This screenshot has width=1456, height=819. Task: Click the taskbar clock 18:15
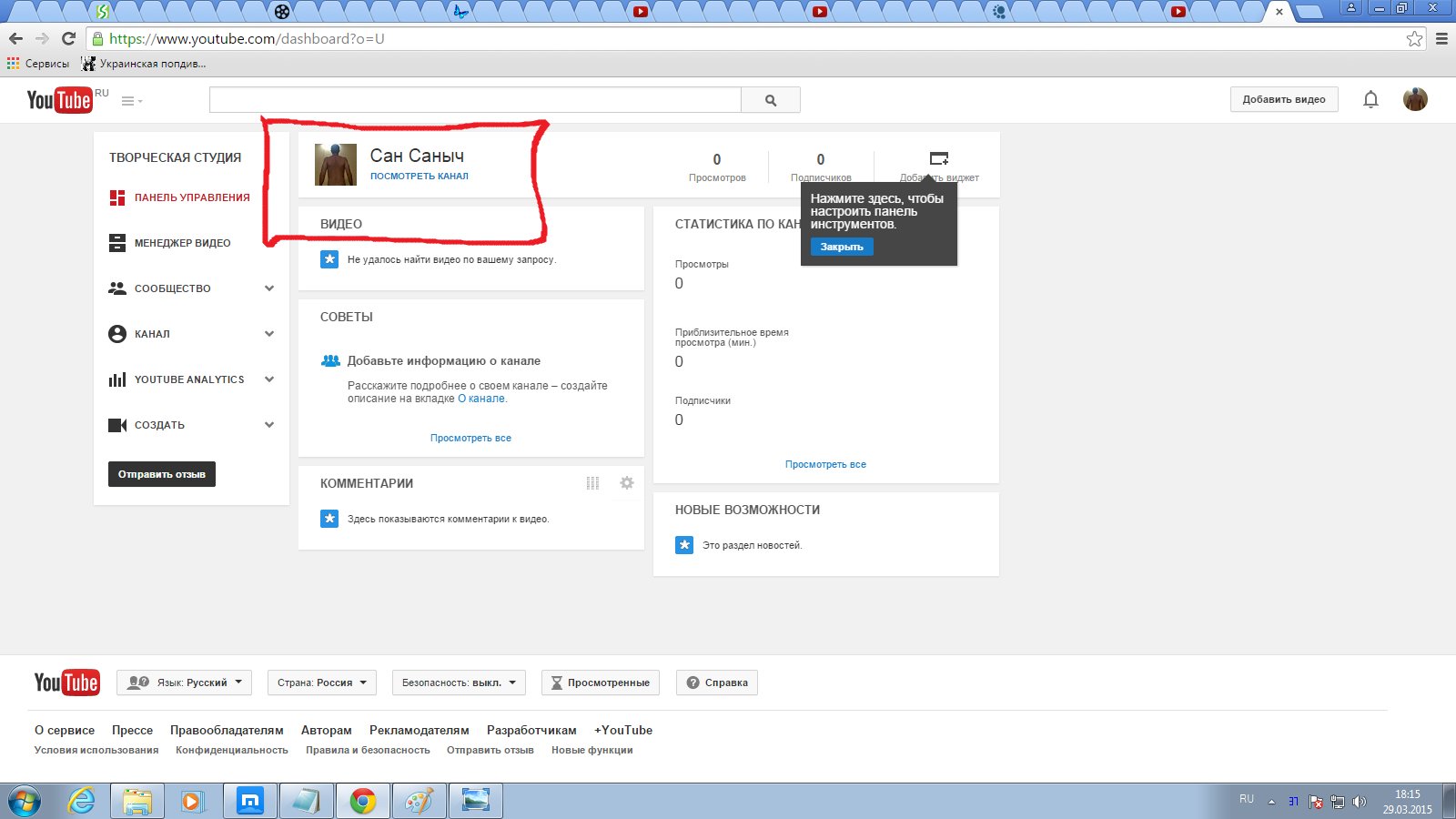tap(1408, 794)
